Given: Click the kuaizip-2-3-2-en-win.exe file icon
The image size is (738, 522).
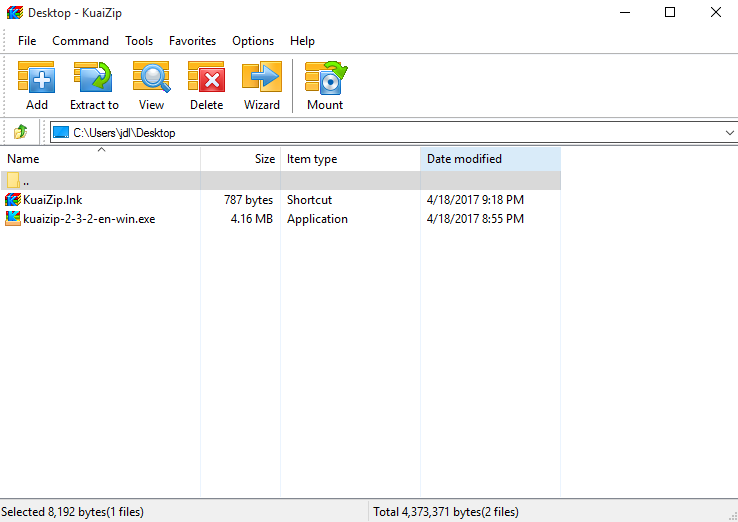Looking at the screenshot, I should (13, 218).
